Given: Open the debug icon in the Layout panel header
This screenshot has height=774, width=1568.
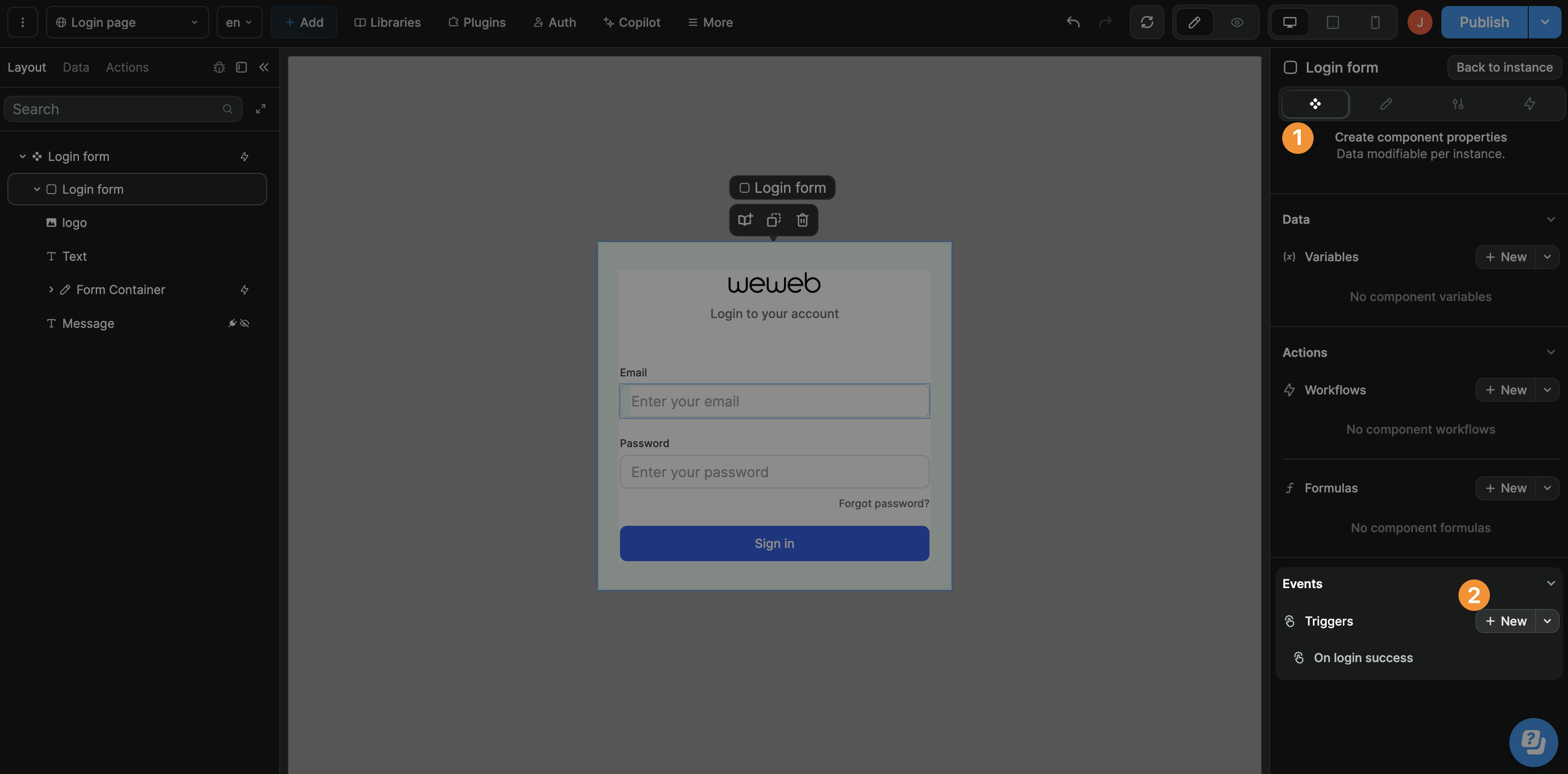Looking at the screenshot, I should (219, 67).
